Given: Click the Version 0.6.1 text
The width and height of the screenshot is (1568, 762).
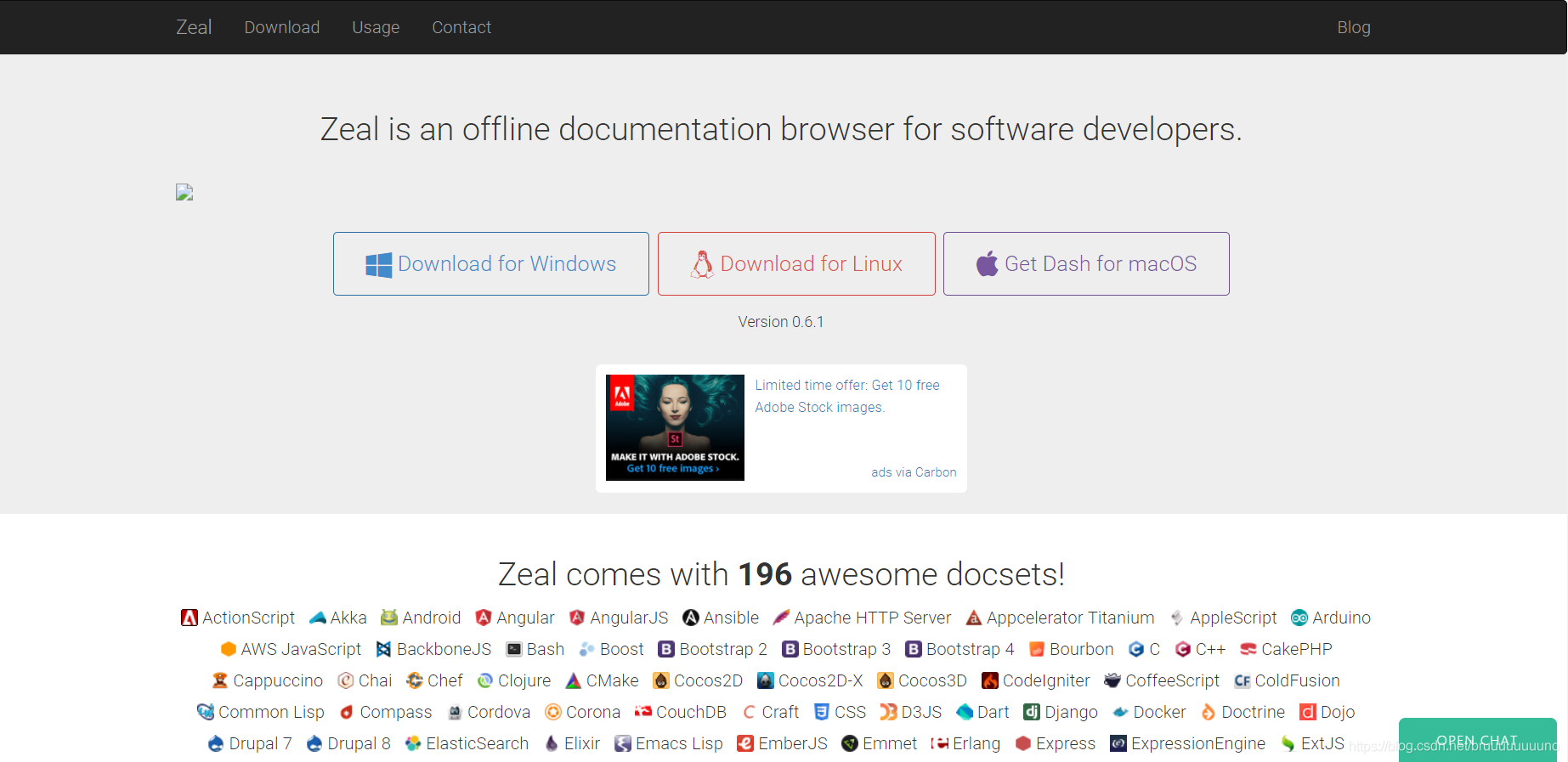Looking at the screenshot, I should tap(781, 322).
